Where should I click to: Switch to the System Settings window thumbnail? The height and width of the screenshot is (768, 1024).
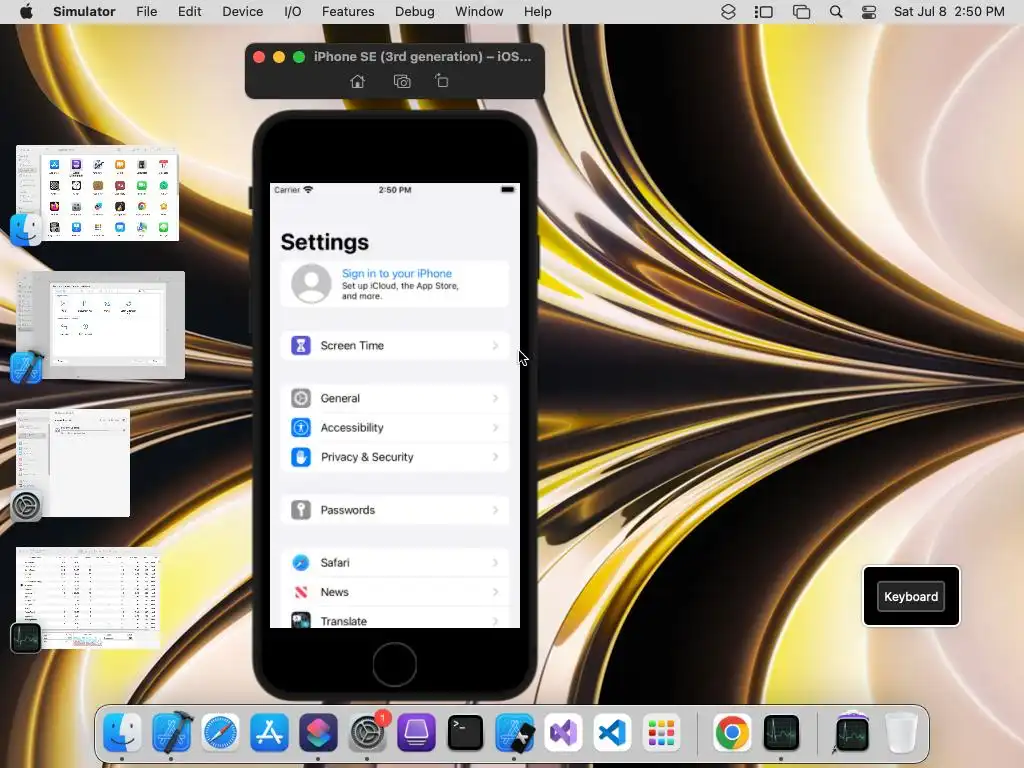tap(73, 463)
